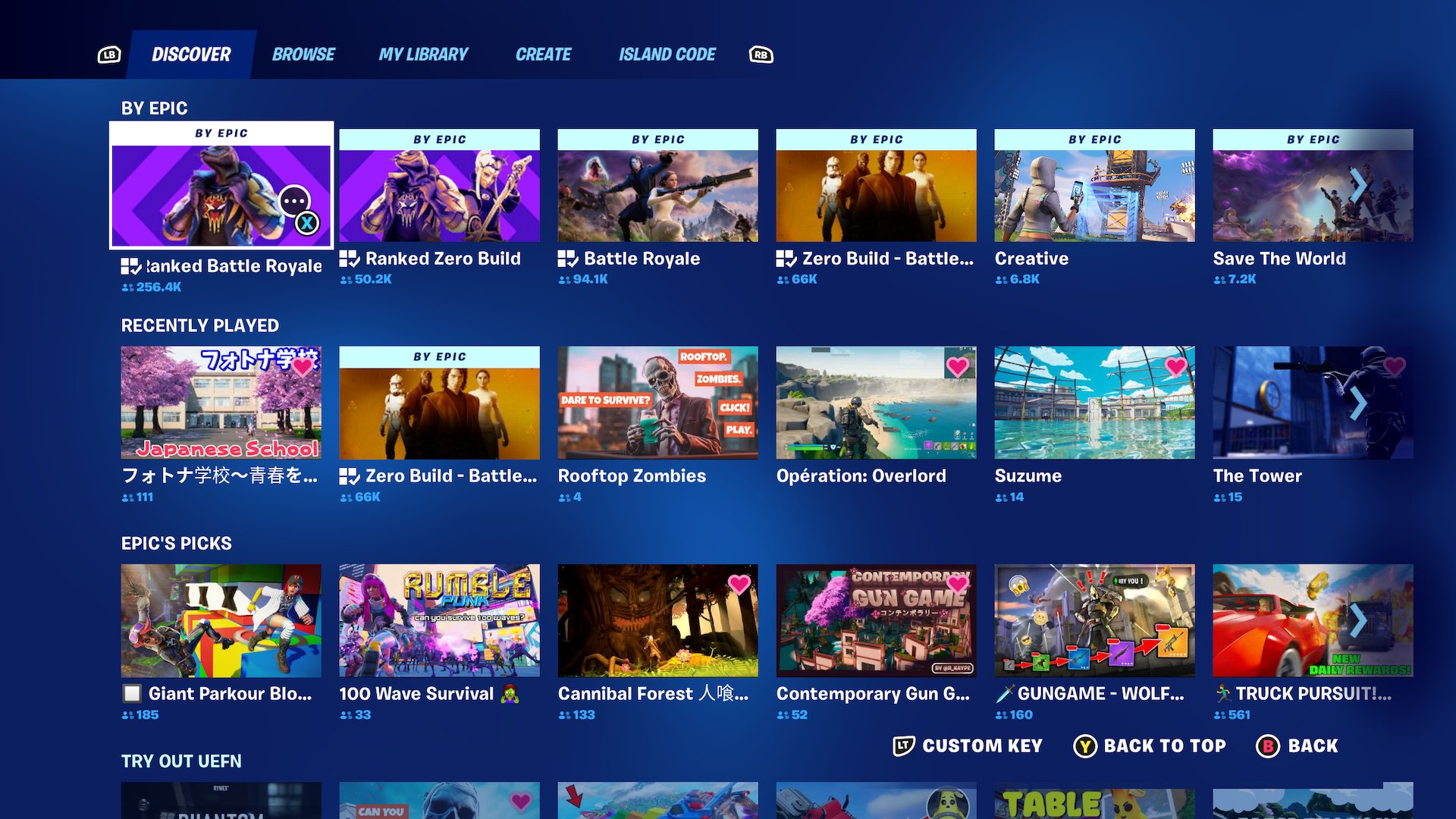Screen dimensions: 1456x819
Task: Open the Rooftop Zombies thumbnail
Action: pyautogui.click(x=658, y=403)
